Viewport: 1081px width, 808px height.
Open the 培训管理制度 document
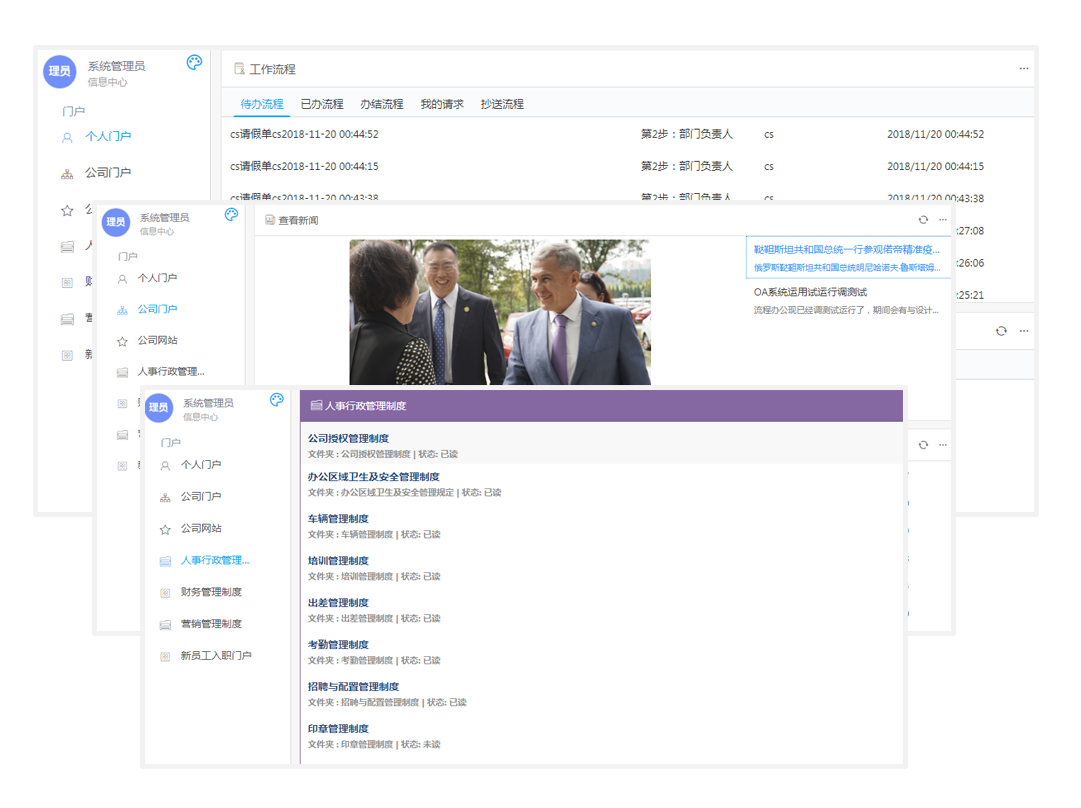pyautogui.click(x=338, y=561)
